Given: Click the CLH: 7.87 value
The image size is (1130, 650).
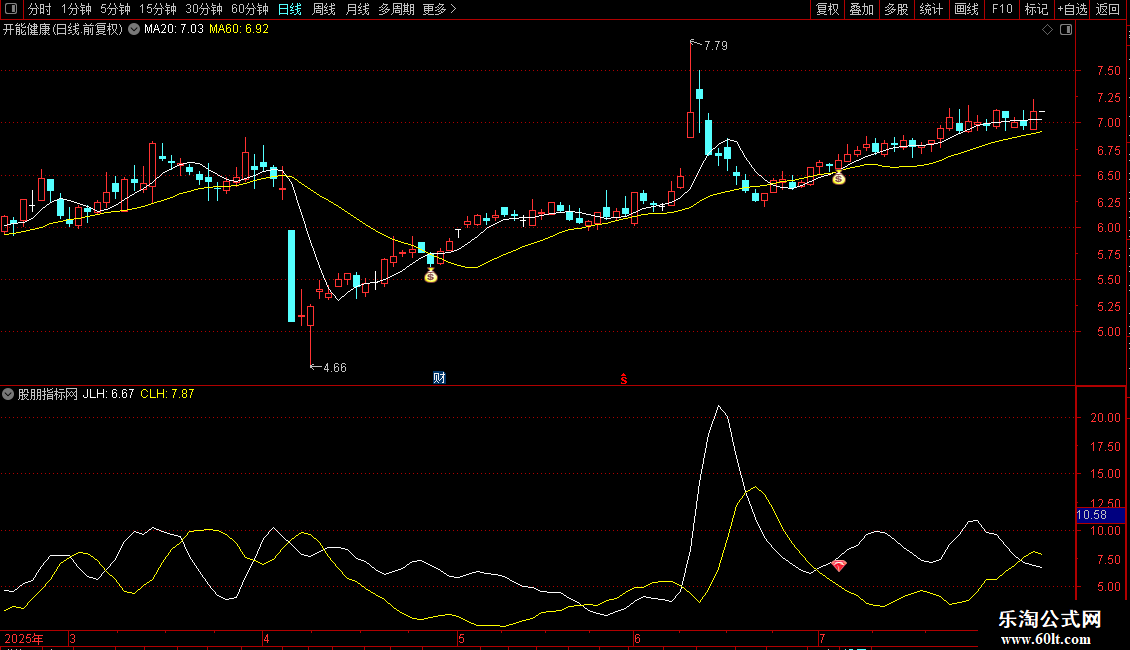Looking at the screenshot, I should (167, 394).
